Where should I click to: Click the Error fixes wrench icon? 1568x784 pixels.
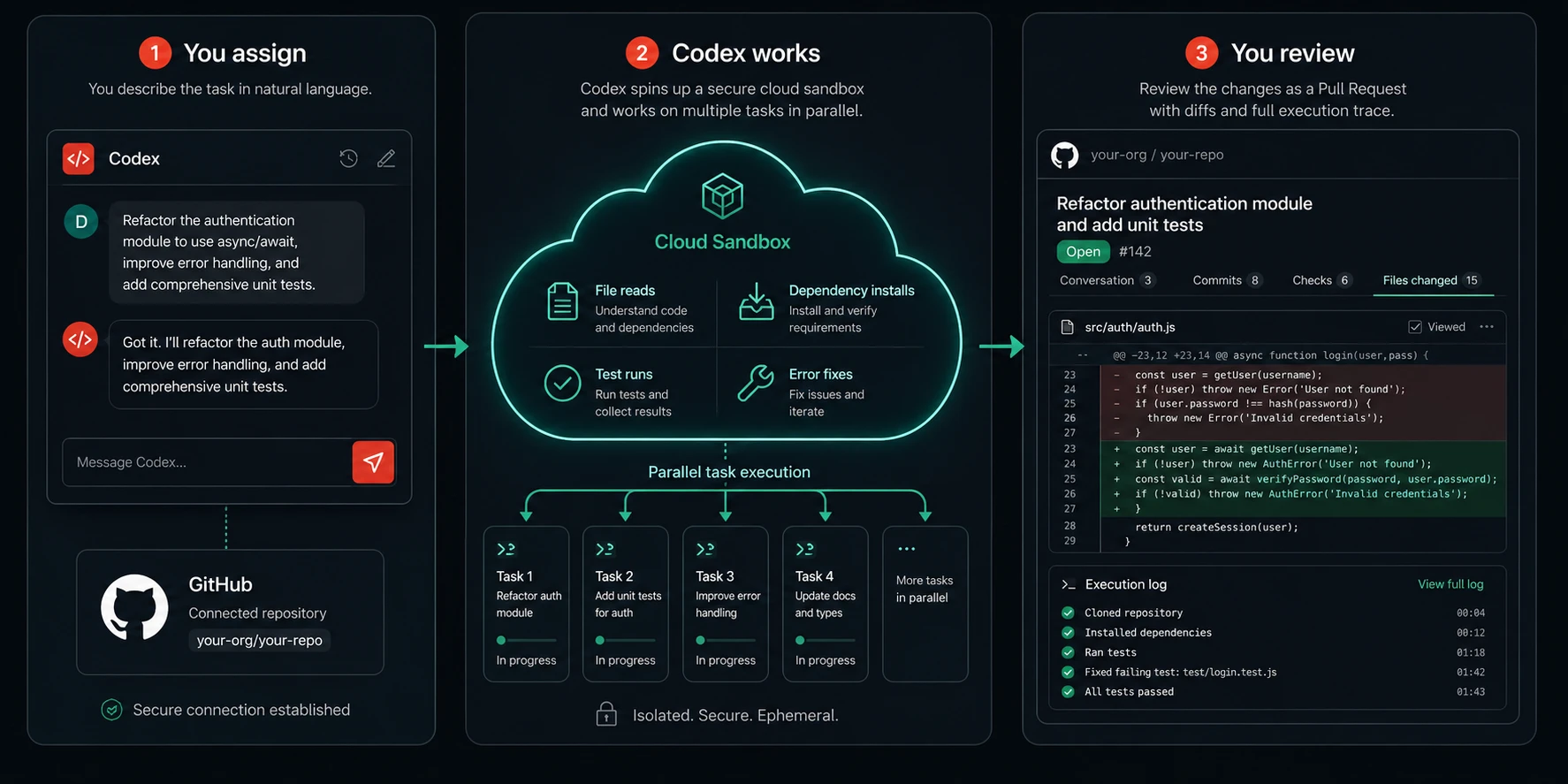point(756,384)
